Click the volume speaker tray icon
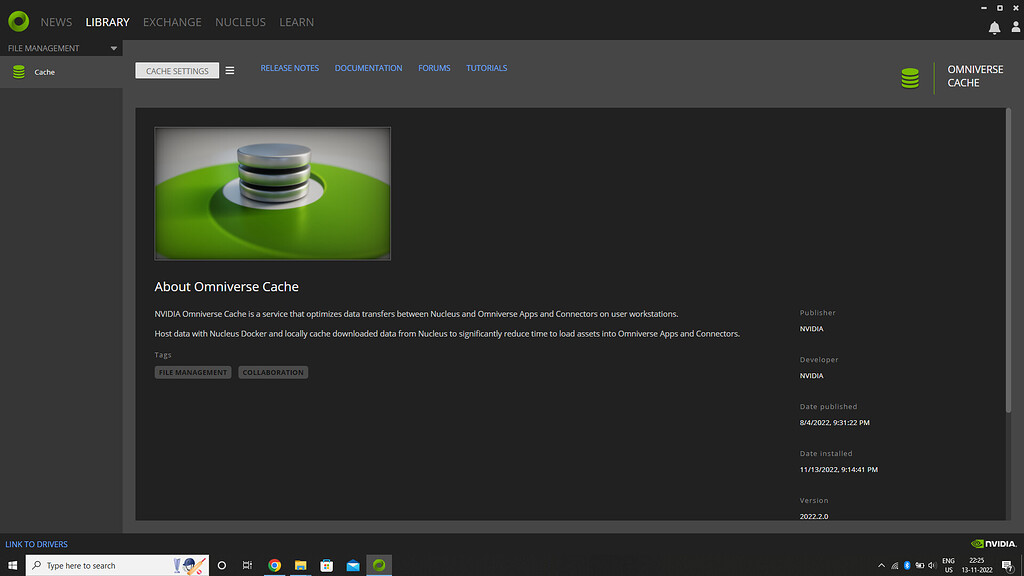The width and height of the screenshot is (1024, 576). (932, 566)
